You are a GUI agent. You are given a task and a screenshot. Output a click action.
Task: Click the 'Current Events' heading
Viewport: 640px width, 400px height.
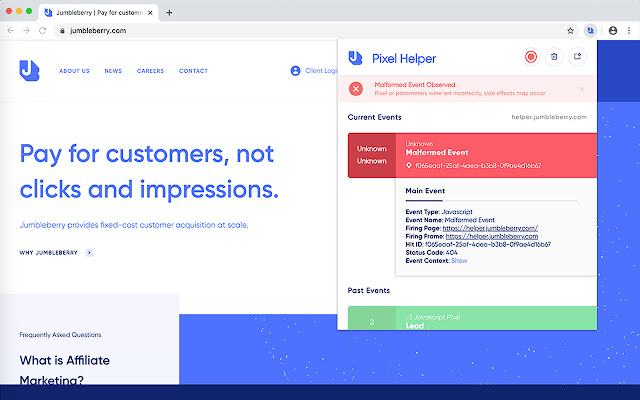pyautogui.click(x=374, y=117)
